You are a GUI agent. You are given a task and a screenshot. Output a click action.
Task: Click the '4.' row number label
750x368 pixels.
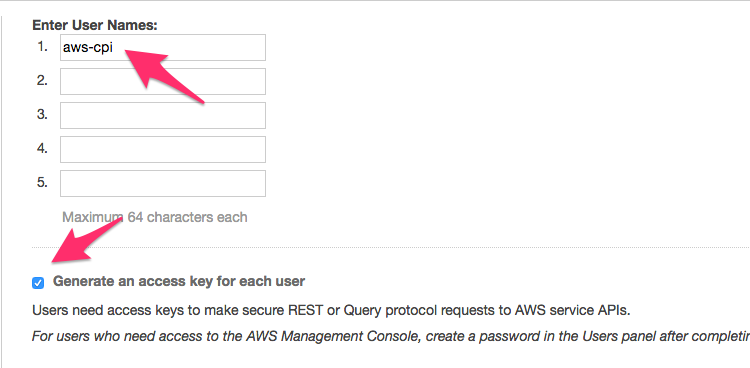pos(42,149)
